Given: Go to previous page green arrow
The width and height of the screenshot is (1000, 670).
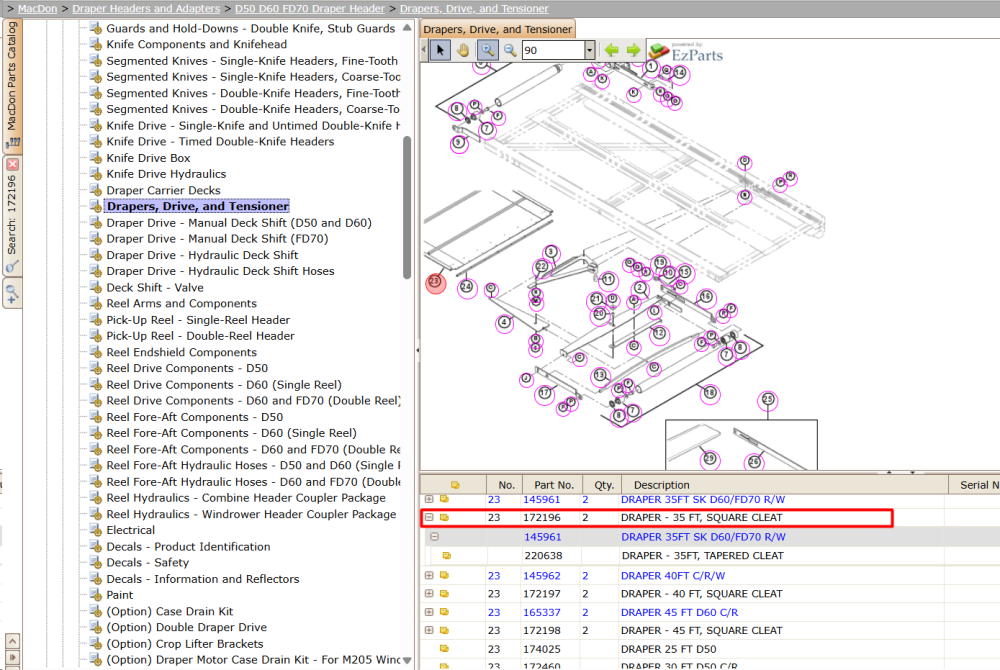Looking at the screenshot, I should point(611,50).
